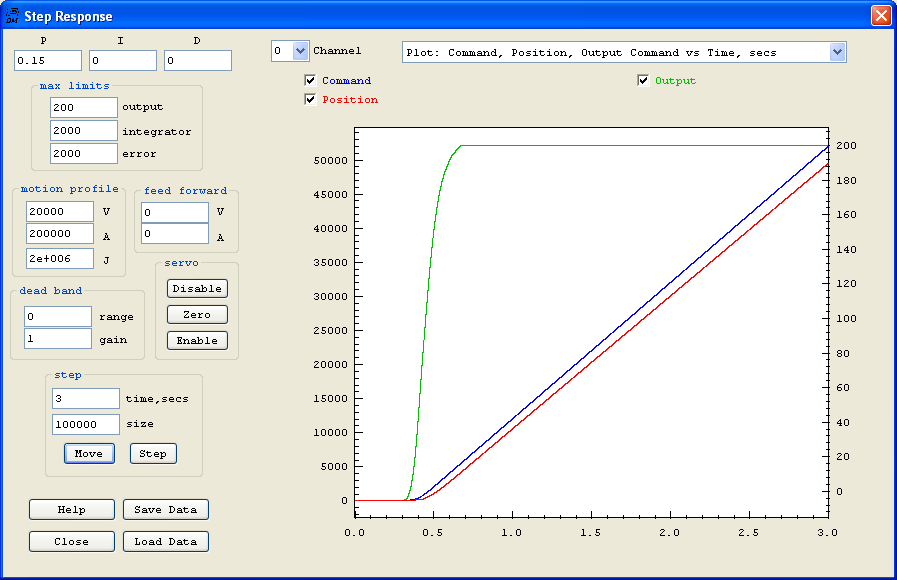Select the motion profile V field
The height and width of the screenshot is (580, 897).
point(59,212)
